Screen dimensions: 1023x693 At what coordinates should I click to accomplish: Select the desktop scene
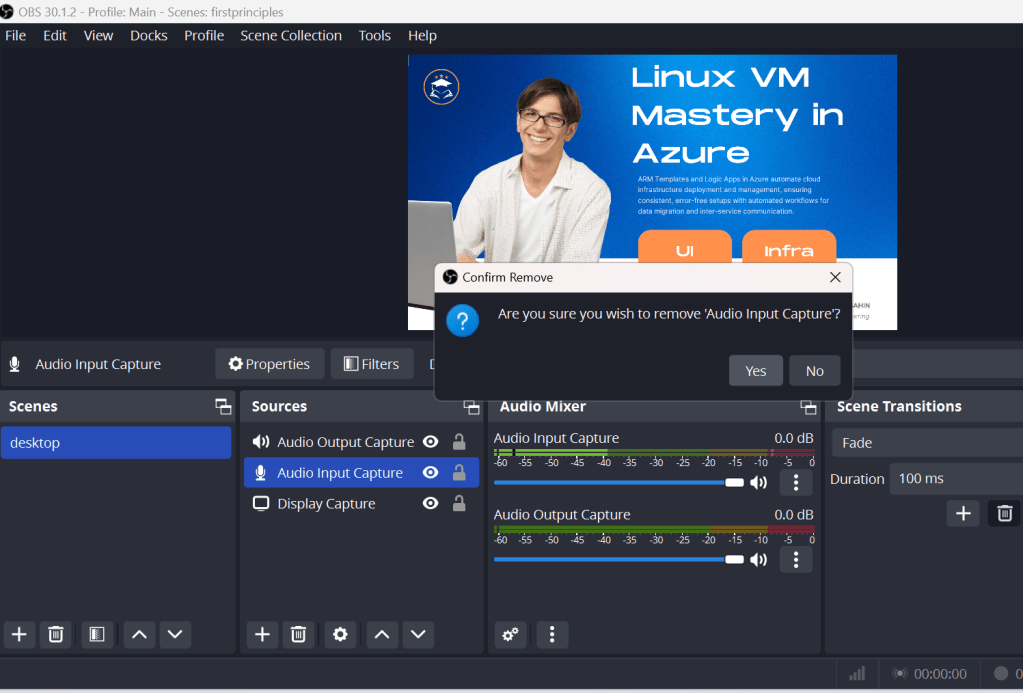116,442
